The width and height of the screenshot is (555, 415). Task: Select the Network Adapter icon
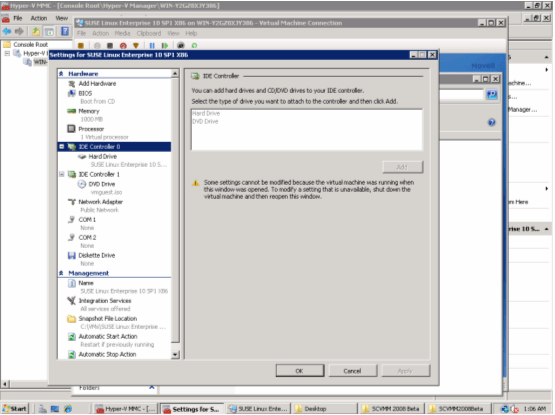point(72,202)
